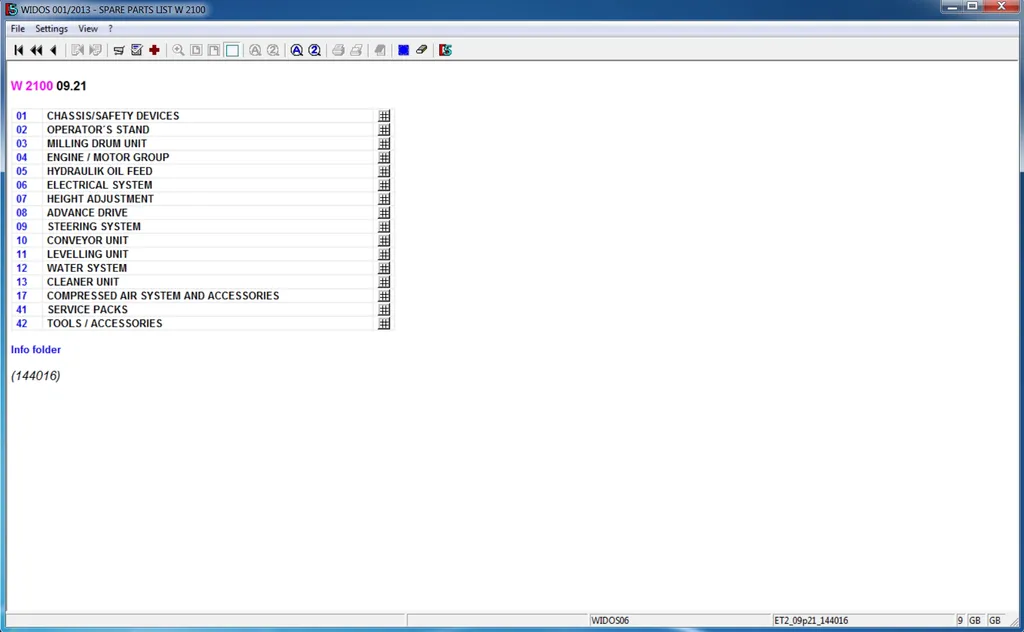Click the second page-view icon beside zoom

214,50
